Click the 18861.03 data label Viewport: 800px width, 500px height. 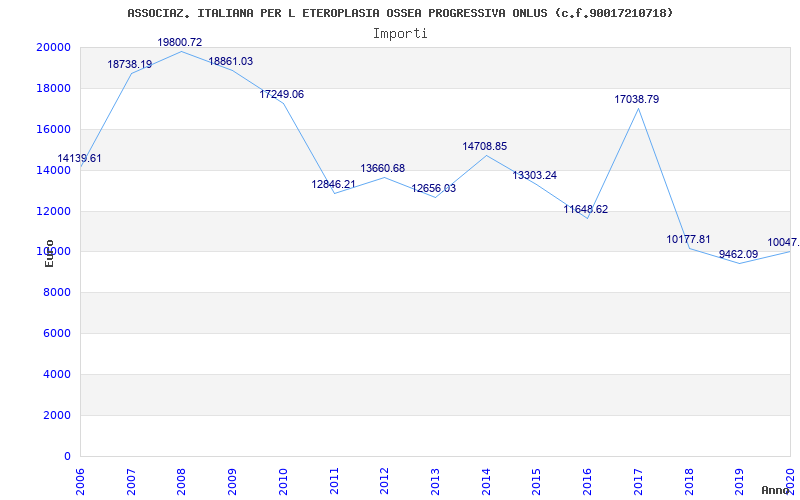coord(231,61)
